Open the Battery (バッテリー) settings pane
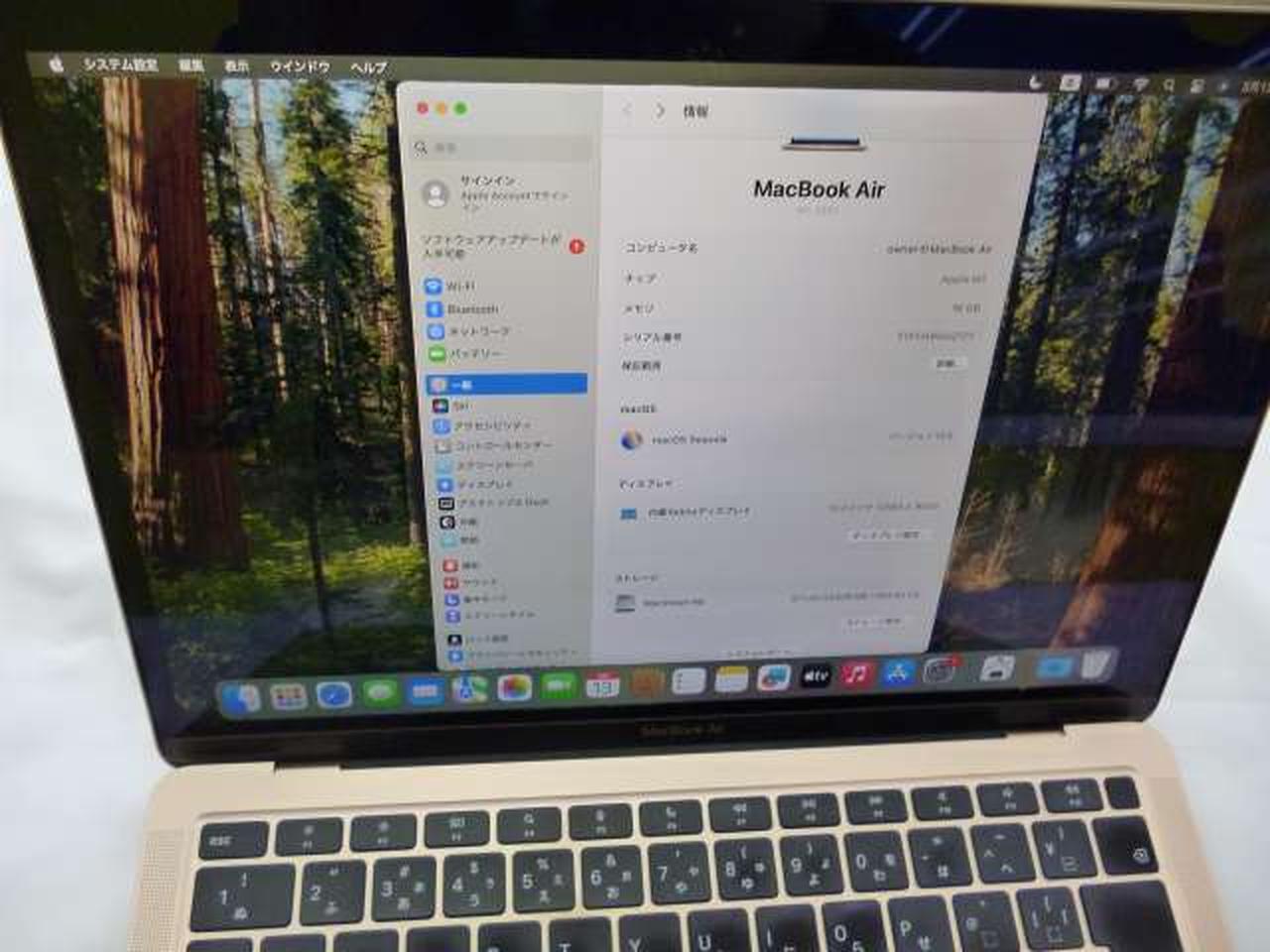1270x952 pixels. [474, 354]
